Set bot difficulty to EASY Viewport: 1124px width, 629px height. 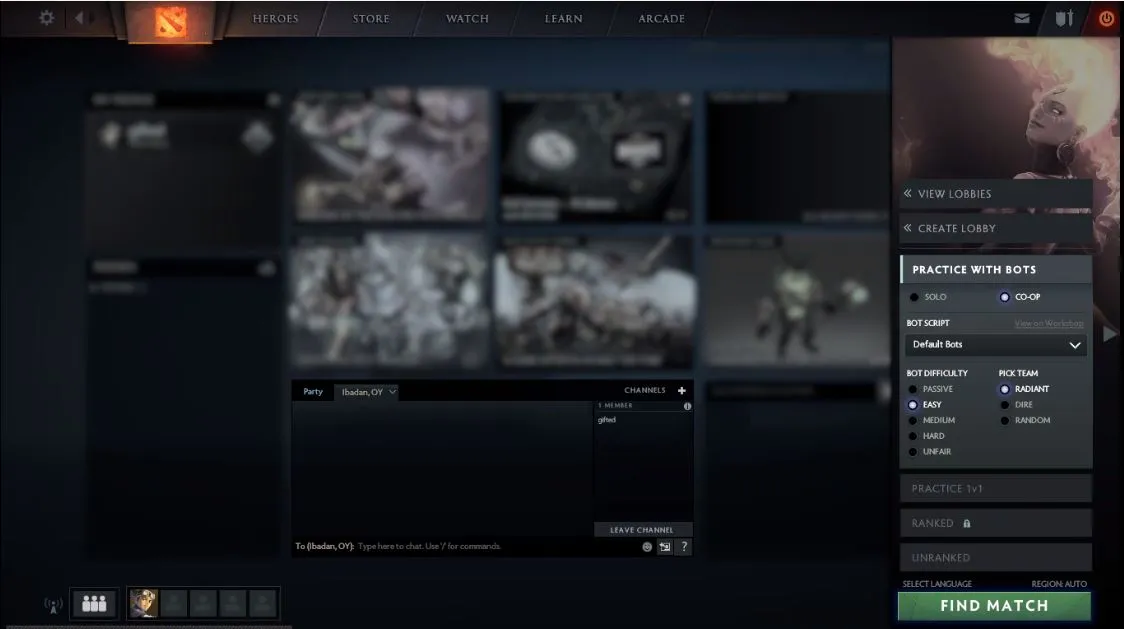click(925, 405)
